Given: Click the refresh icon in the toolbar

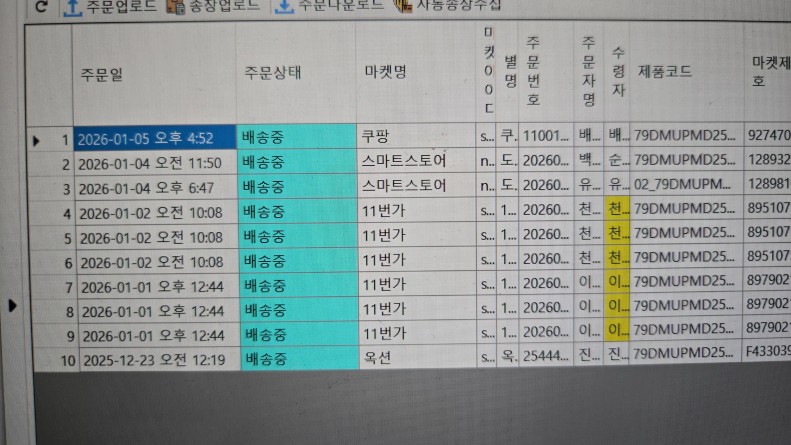Looking at the screenshot, I should click(41, 6).
